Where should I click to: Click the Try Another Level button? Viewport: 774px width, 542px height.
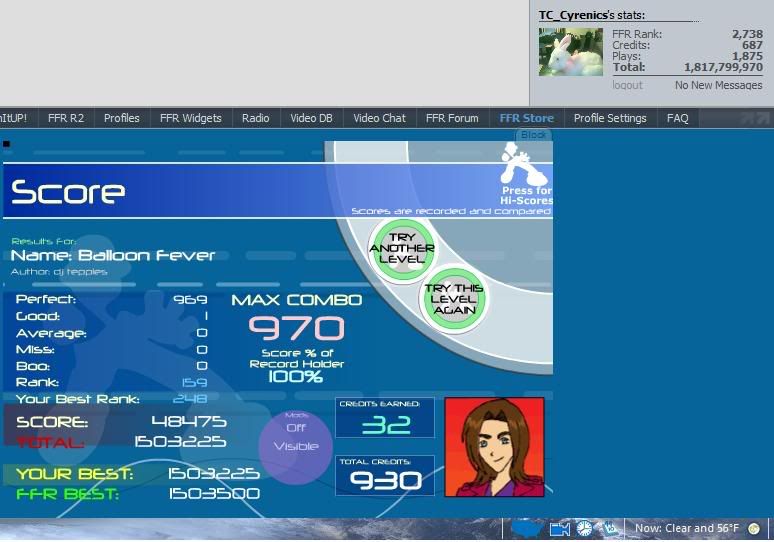[401, 247]
